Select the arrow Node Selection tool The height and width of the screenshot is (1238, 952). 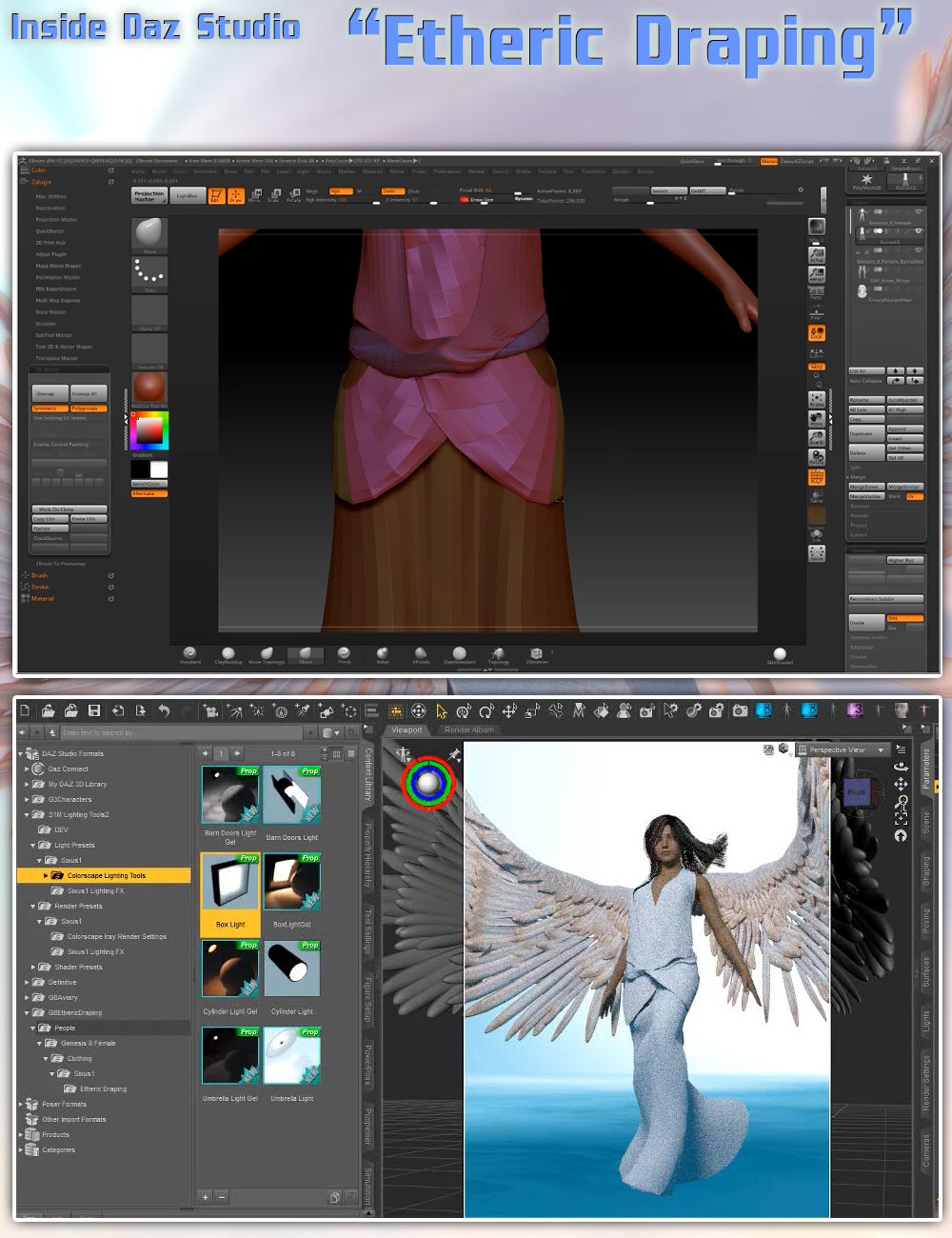(441, 710)
